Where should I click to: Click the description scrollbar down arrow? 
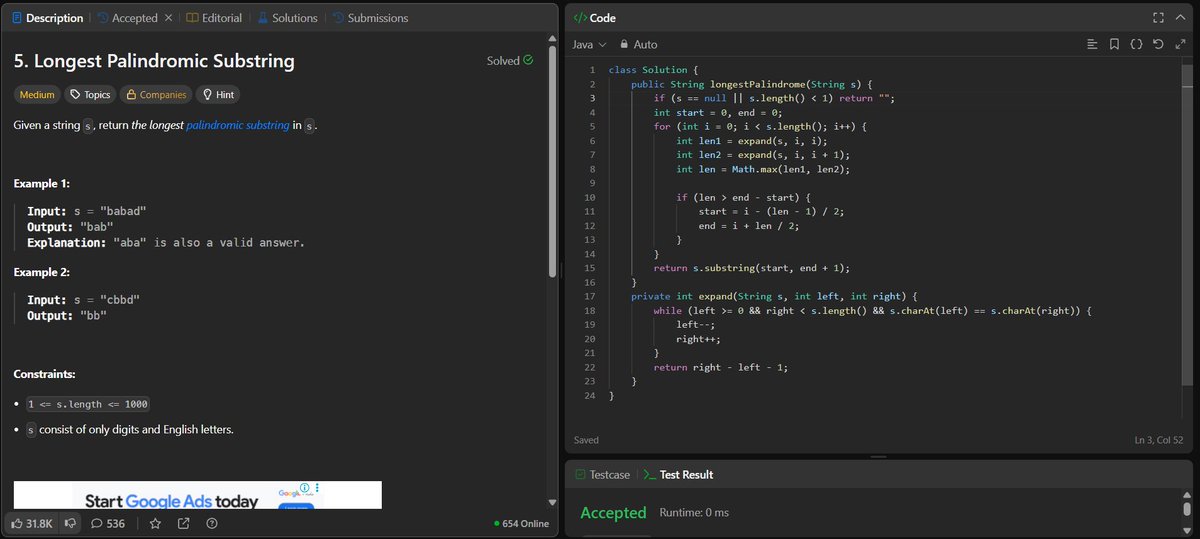(552, 502)
